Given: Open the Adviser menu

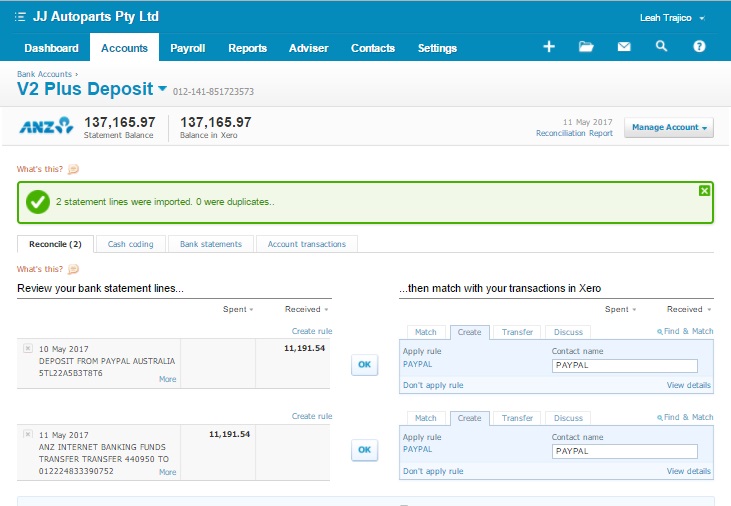Looking at the screenshot, I should click(308, 48).
